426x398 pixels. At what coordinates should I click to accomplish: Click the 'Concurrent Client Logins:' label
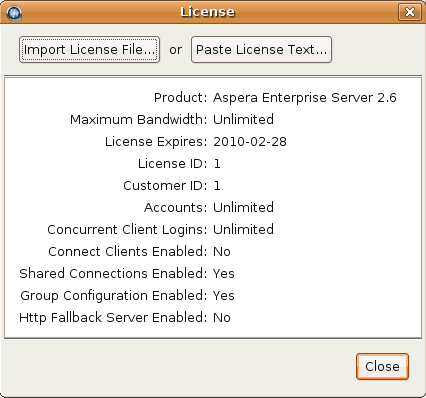[x=127, y=230]
